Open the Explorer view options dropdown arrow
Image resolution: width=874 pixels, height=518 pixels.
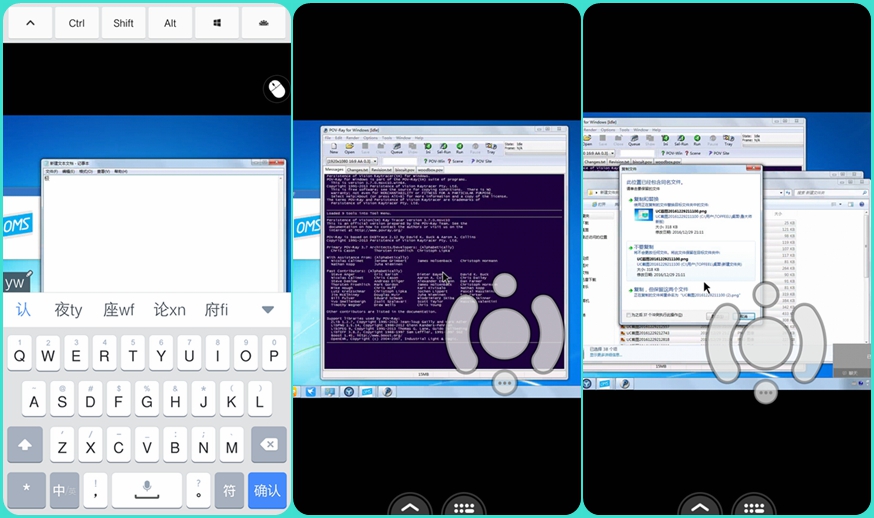(x=841, y=204)
